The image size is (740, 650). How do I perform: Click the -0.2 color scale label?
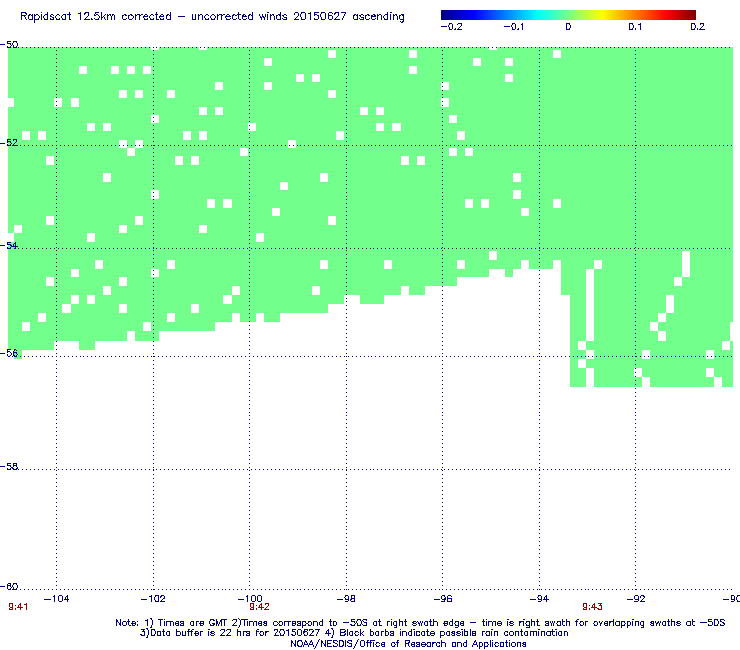(x=451, y=27)
